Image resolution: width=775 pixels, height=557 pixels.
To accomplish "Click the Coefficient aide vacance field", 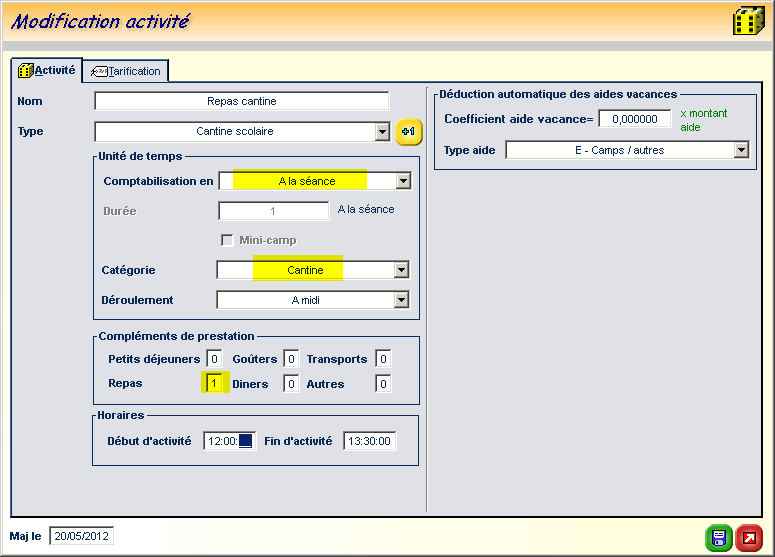I will [634, 119].
